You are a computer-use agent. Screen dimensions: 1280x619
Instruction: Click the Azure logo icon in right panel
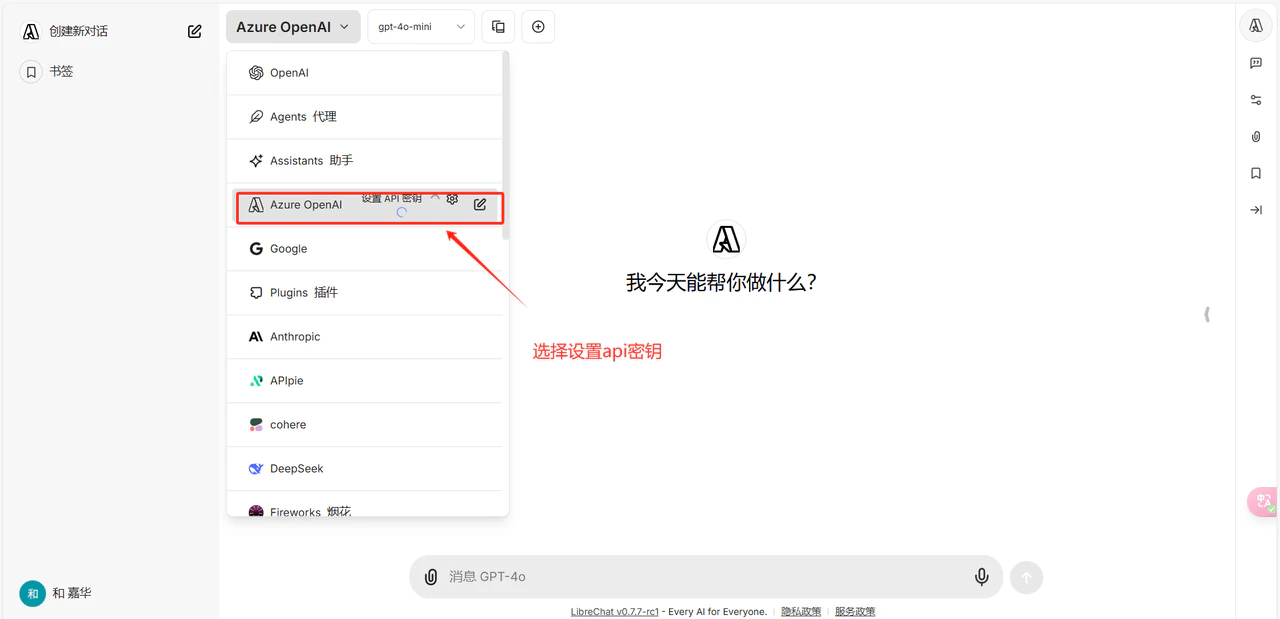(x=1256, y=26)
